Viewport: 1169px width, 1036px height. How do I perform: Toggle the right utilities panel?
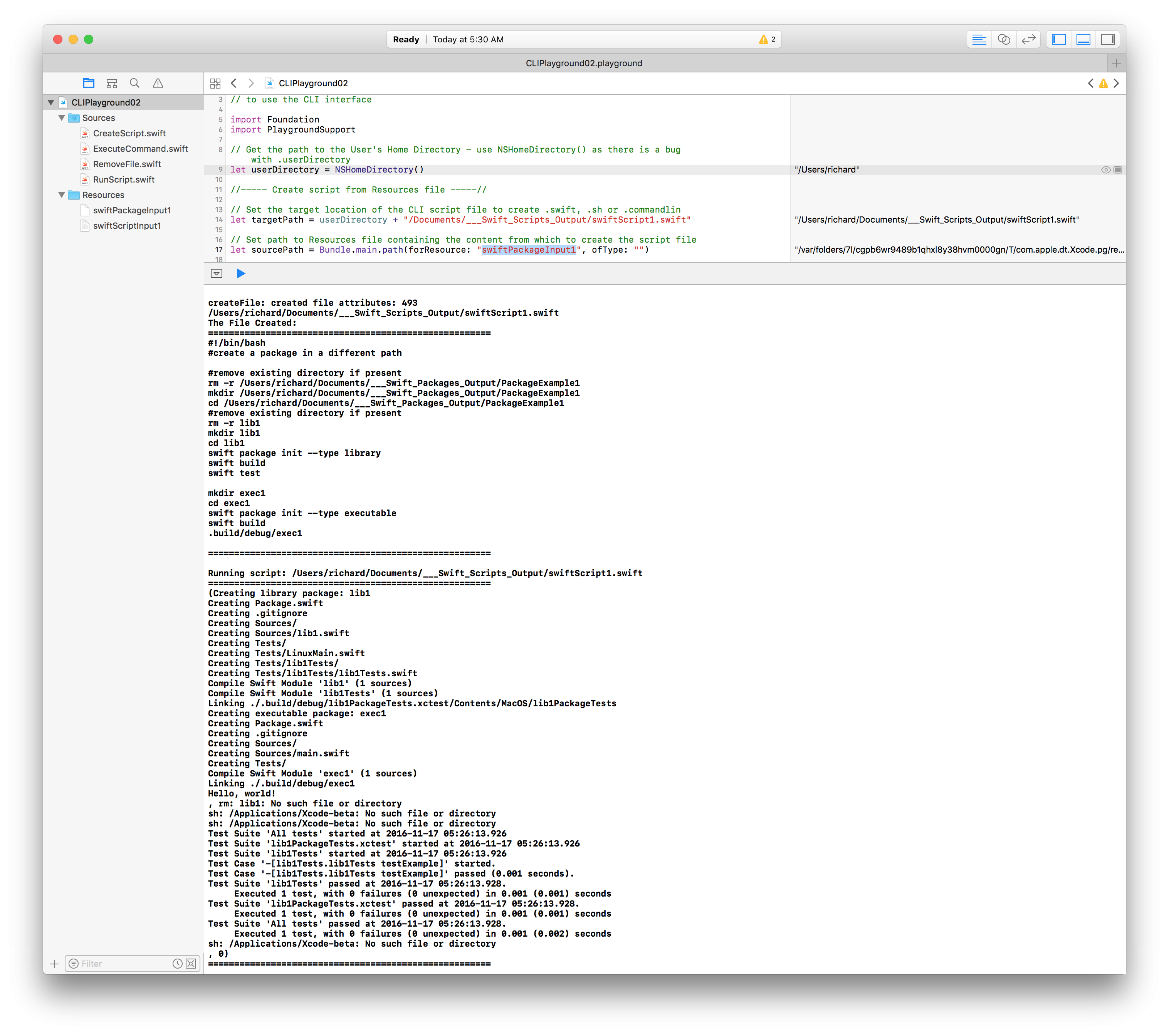point(1108,39)
